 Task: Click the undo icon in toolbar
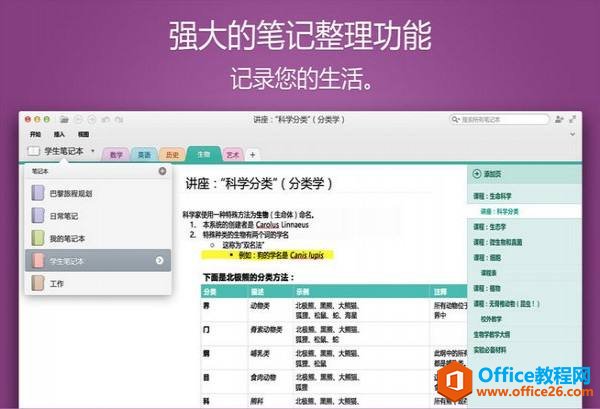(106, 119)
